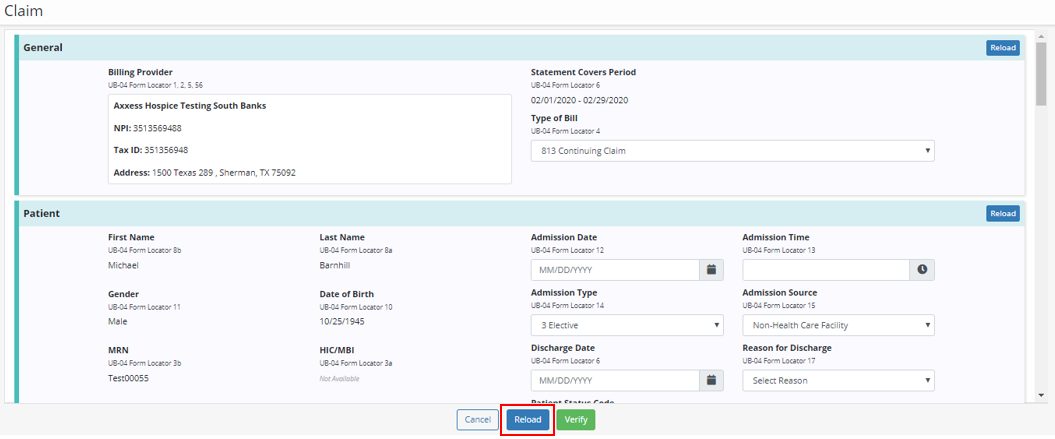Click the scrollbar down arrow
The image size is (1055, 439).
coord(1040,396)
